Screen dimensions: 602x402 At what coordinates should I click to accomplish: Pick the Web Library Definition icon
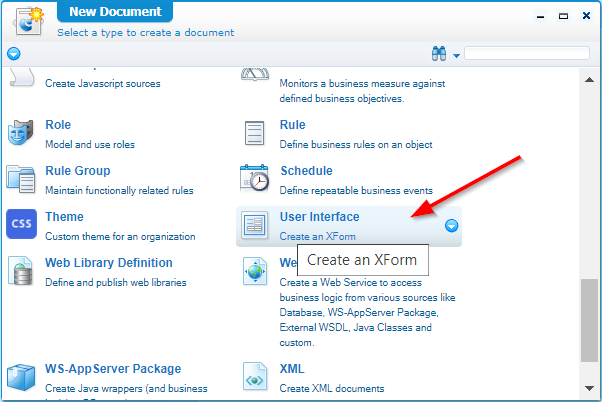coord(21,271)
